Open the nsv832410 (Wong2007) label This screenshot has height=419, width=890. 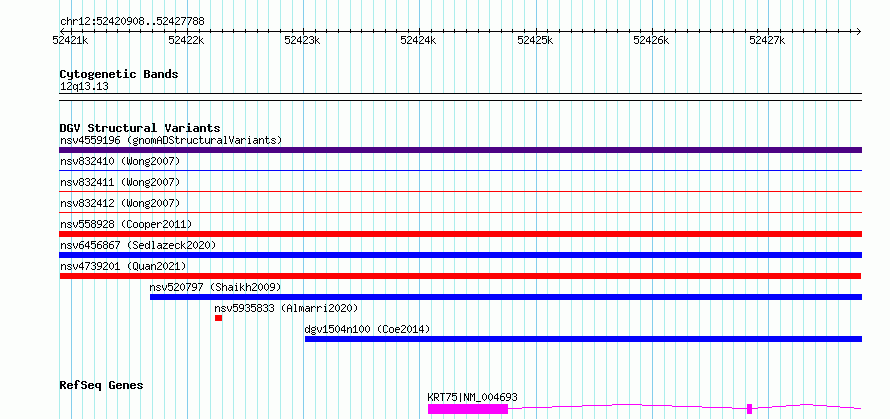pyautogui.click(x=120, y=161)
